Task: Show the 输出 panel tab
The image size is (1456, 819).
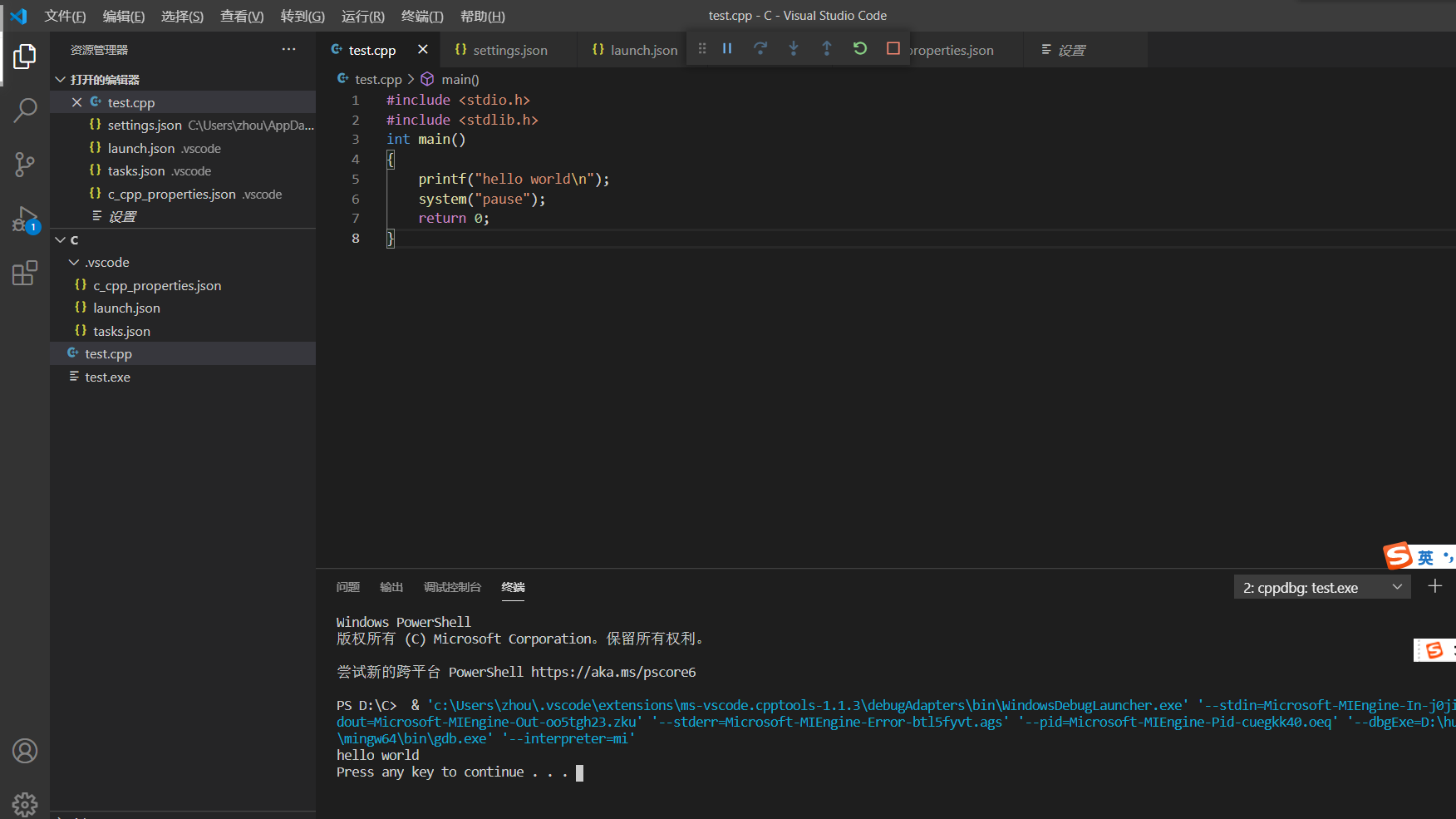Action: click(x=391, y=587)
